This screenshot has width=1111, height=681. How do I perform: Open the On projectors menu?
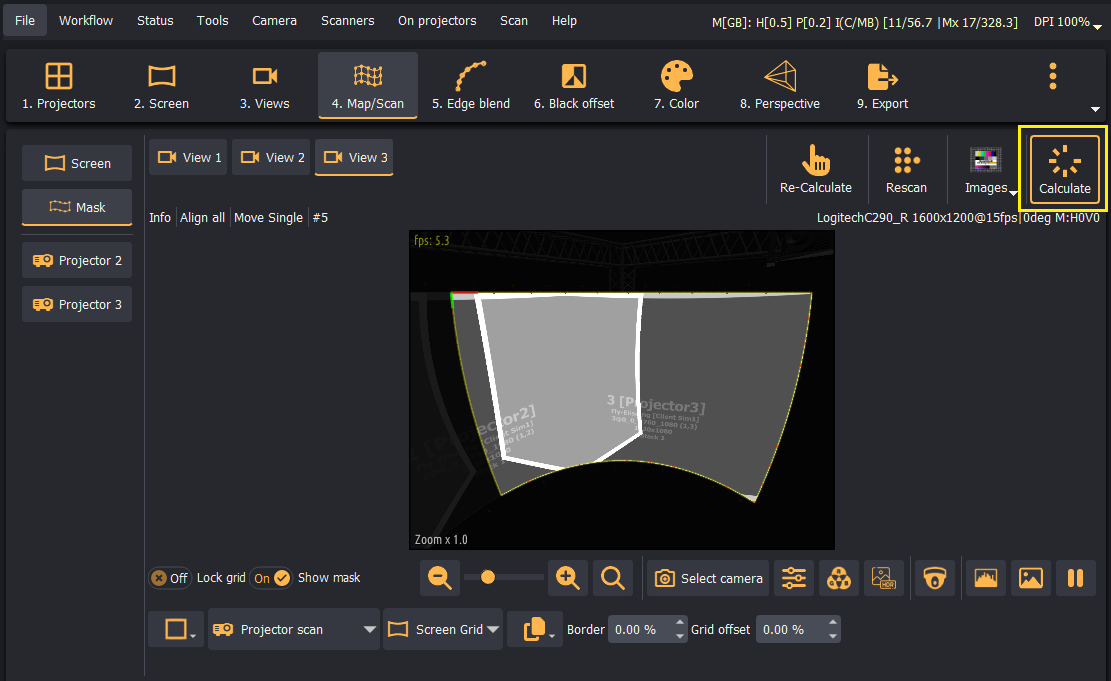[x=437, y=21]
